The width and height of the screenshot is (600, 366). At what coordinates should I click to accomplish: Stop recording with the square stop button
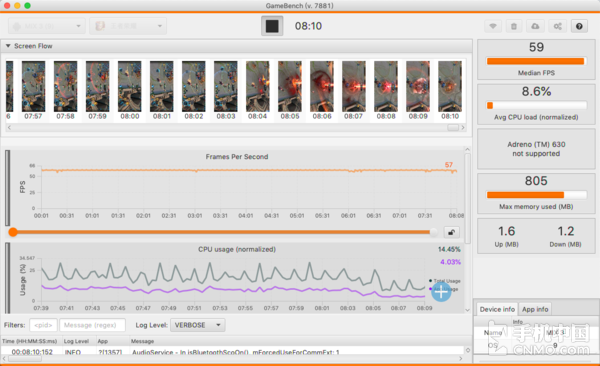272,26
